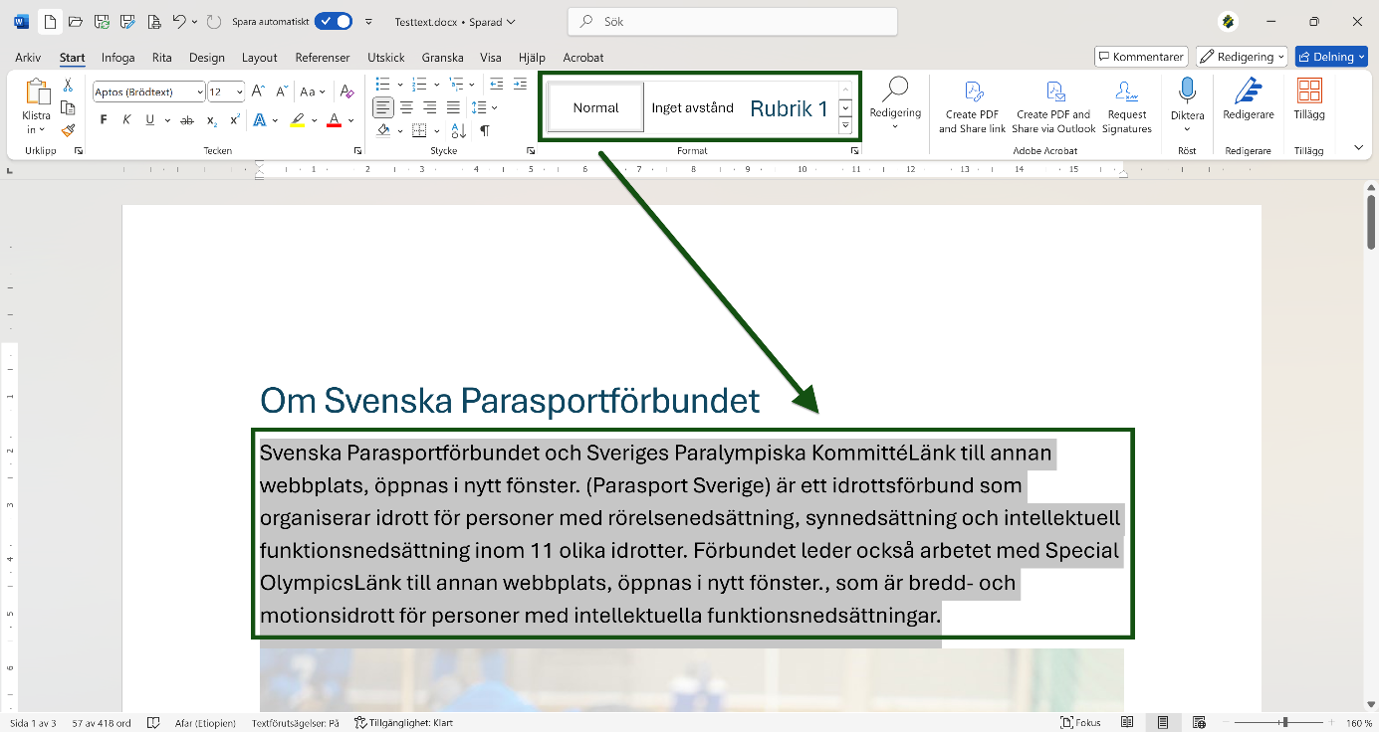Open the font size dropdown

coord(239,92)
